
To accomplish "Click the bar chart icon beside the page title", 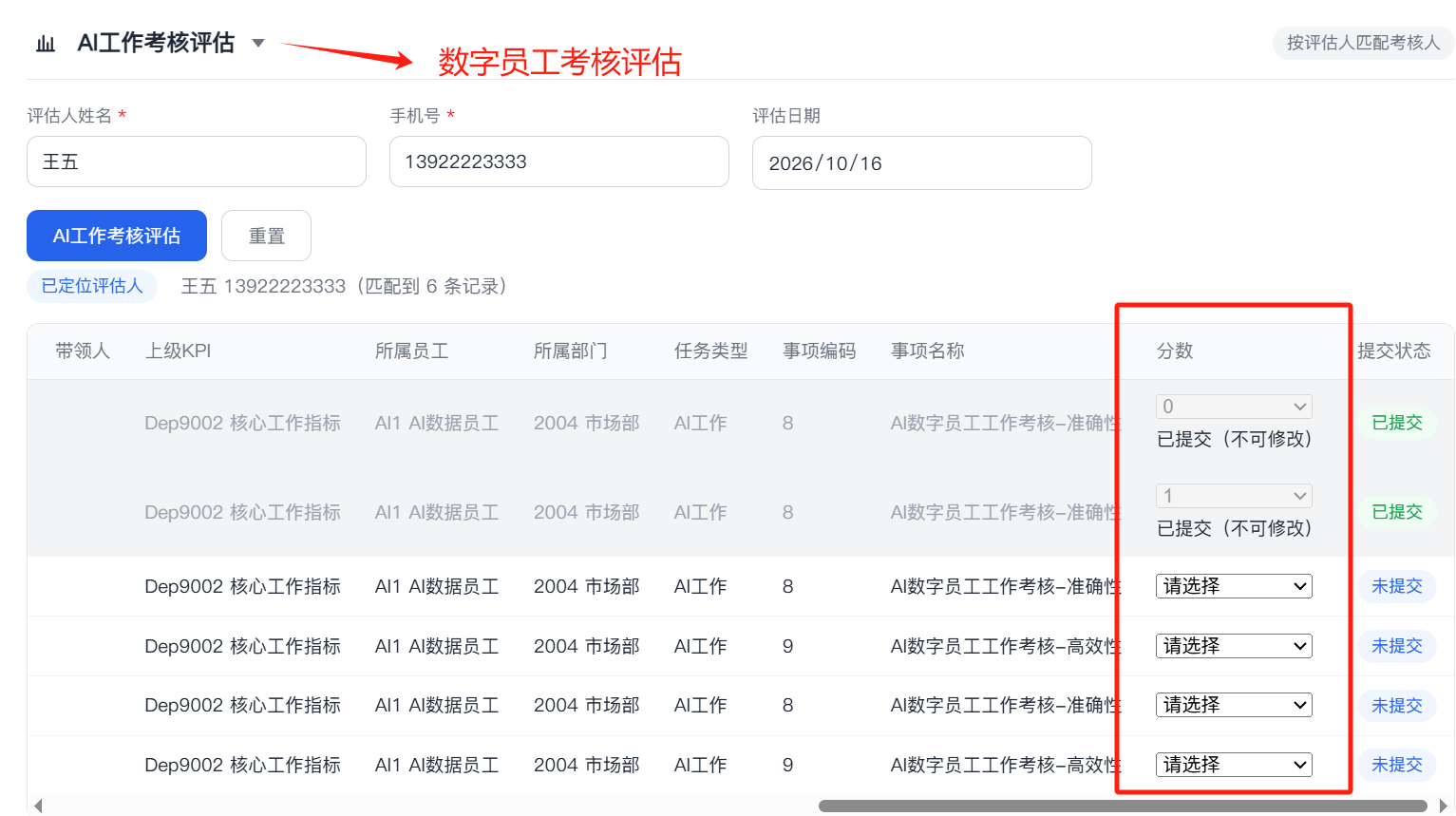I will 46,44.
